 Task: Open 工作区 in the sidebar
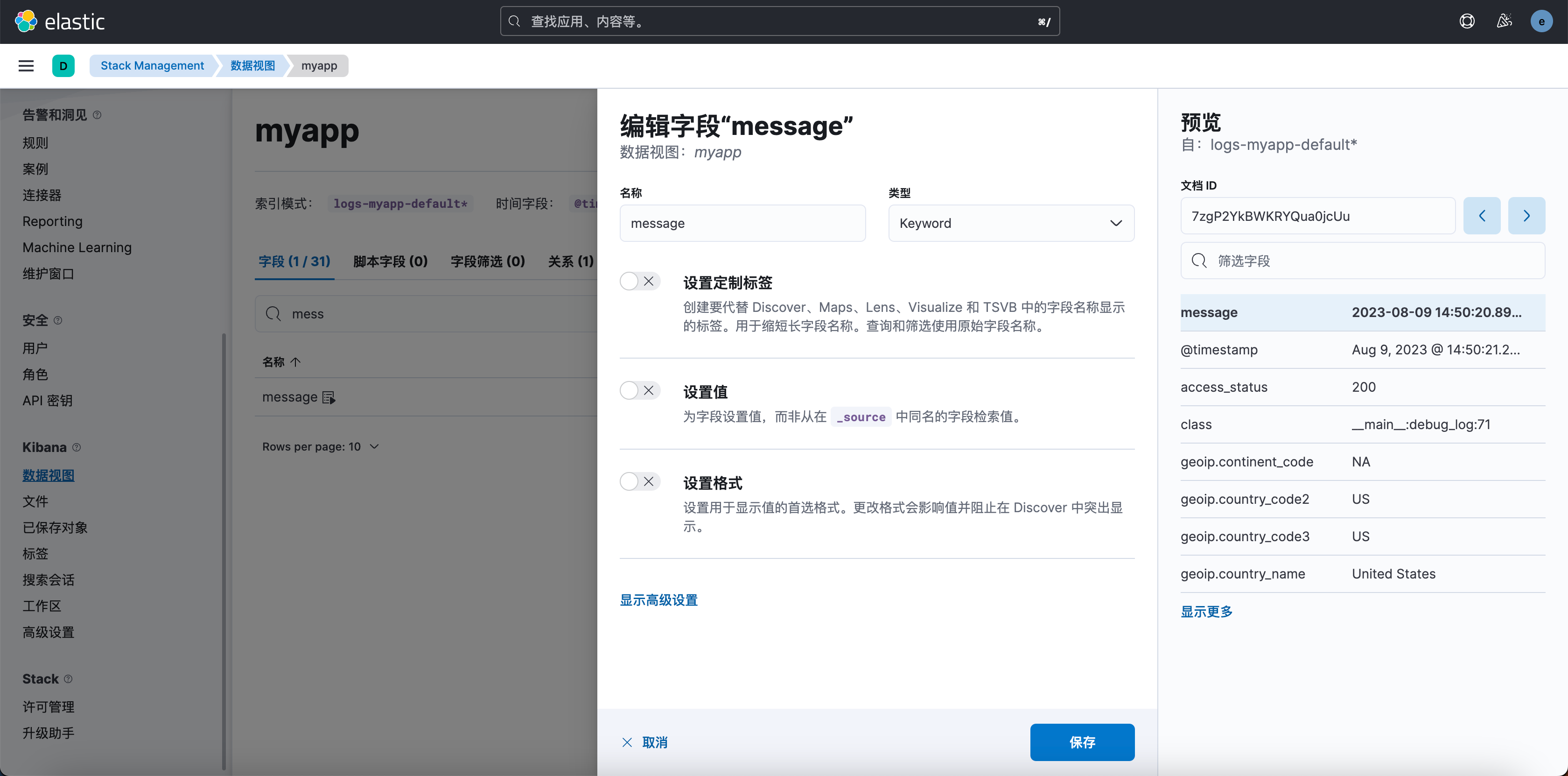[42, 606]
